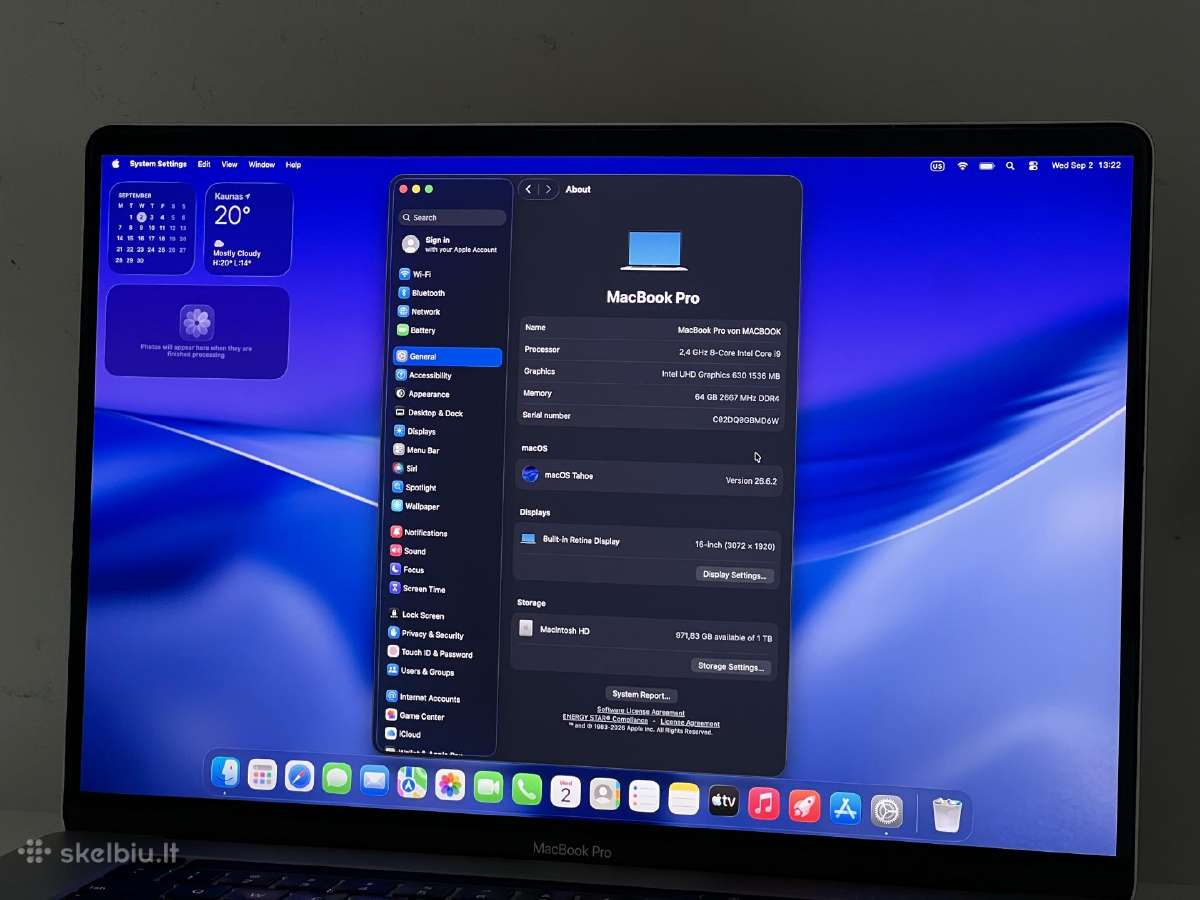Open the yellow Notes app in Dock
The width and height of the screenshot is (1200, 900).
coord(684,798)
